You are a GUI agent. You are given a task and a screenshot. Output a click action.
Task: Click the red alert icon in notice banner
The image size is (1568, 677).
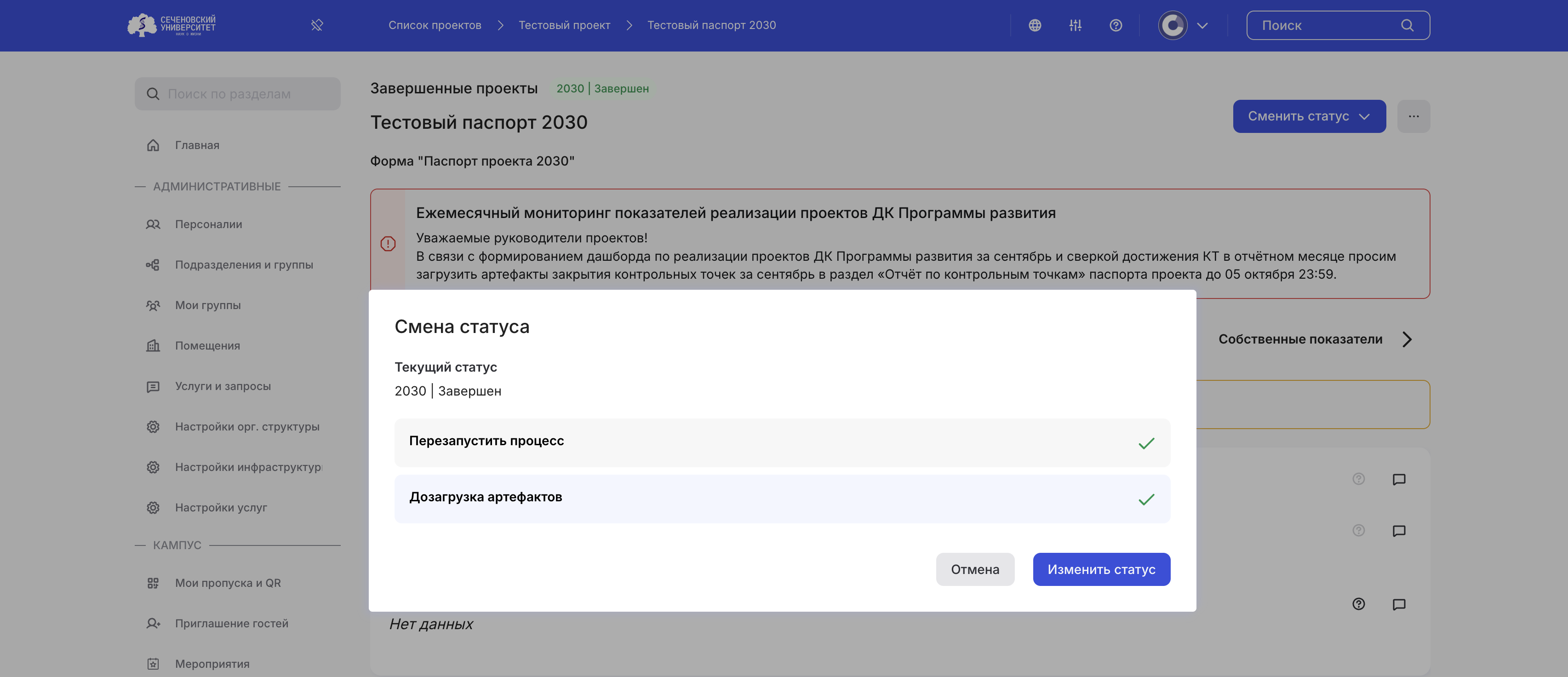(x=388, y=244)
